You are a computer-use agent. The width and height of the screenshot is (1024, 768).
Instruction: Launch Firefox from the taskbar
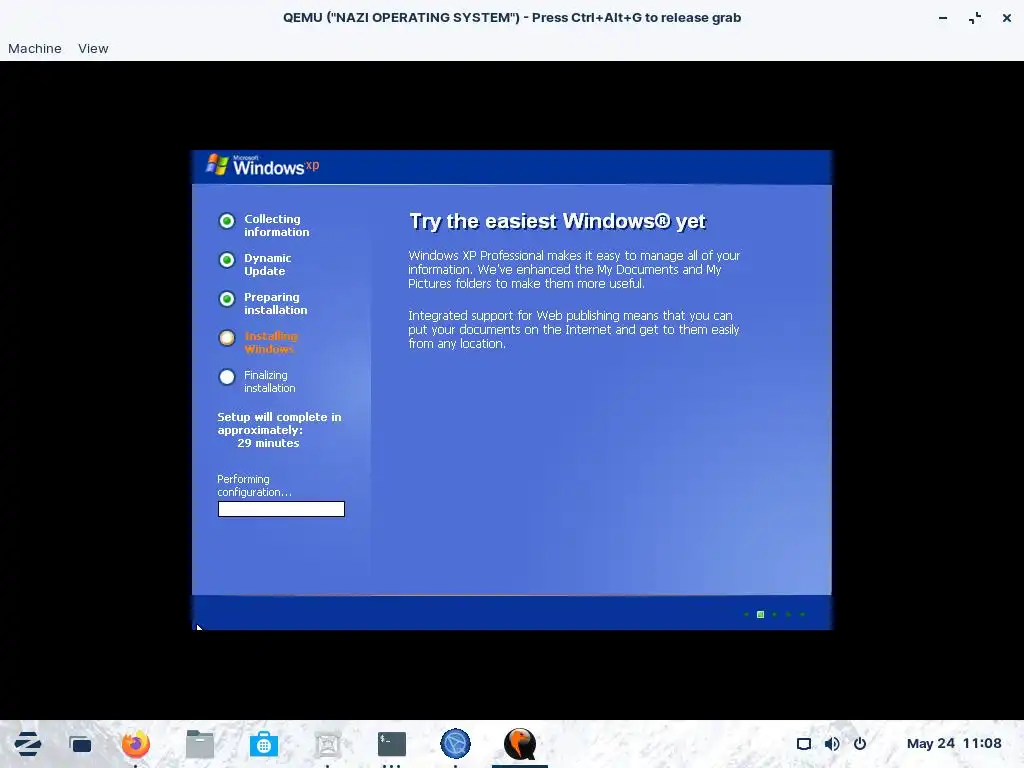click(x=136, y=744)
